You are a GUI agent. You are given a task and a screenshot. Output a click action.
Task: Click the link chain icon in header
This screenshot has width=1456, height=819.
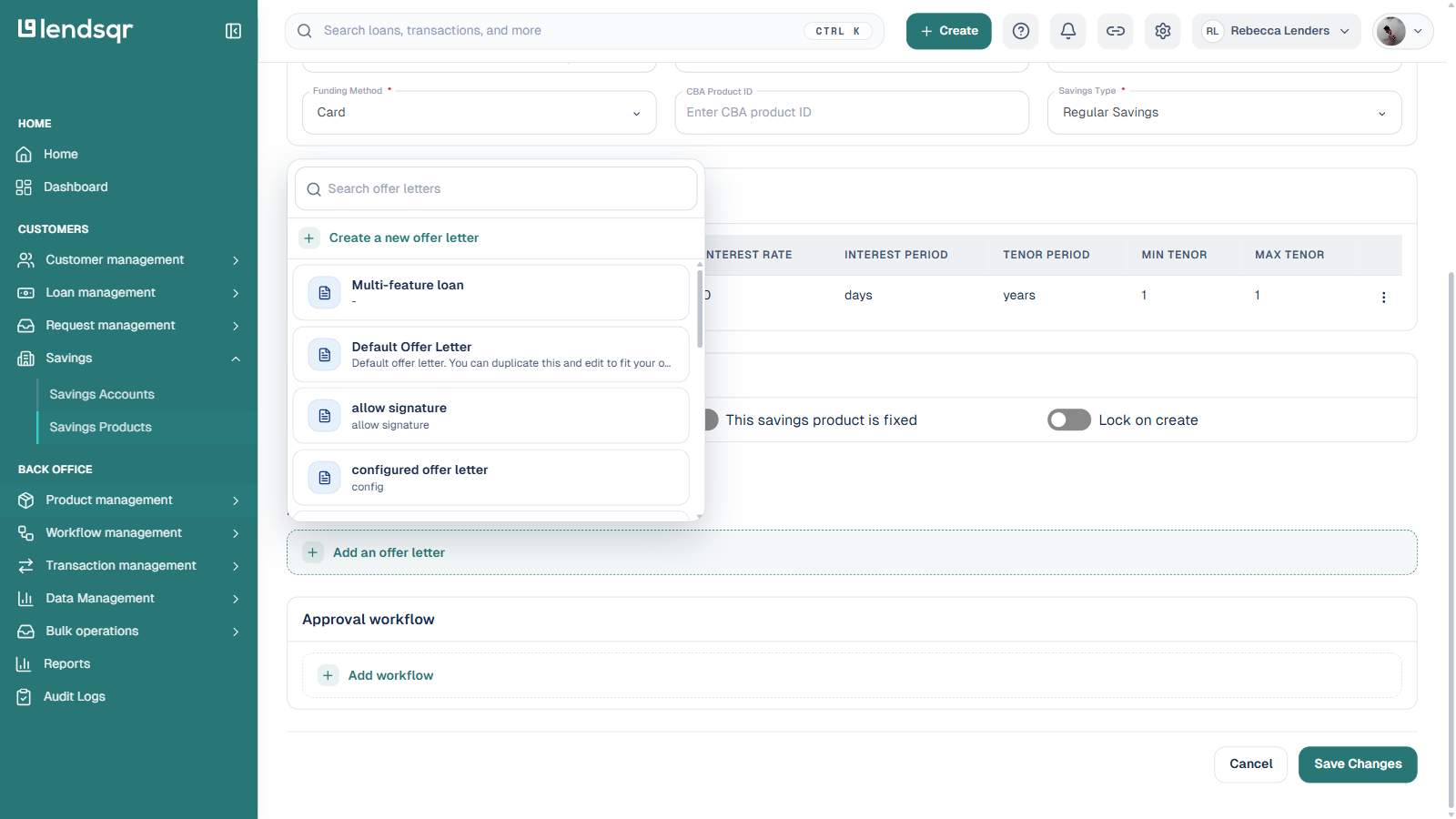click(x=1116, y=31)
